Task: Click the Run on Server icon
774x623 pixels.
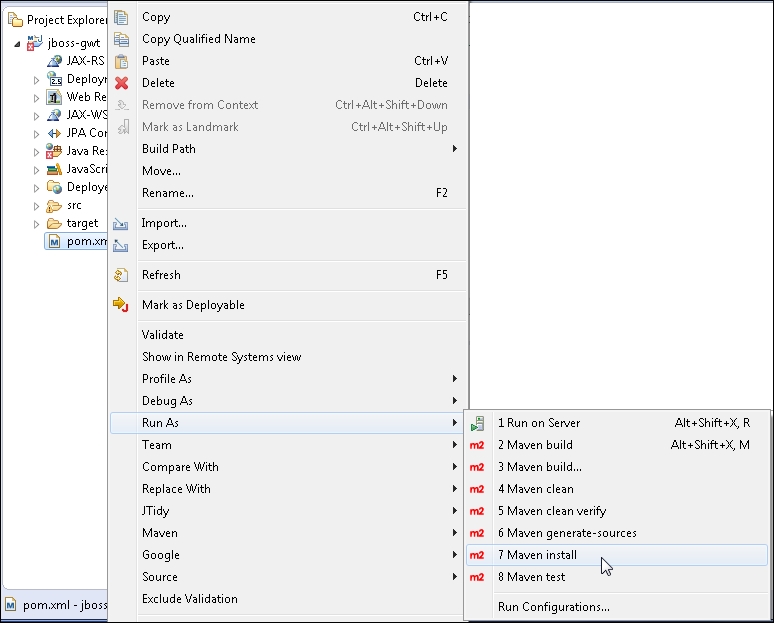Action: 477,424
